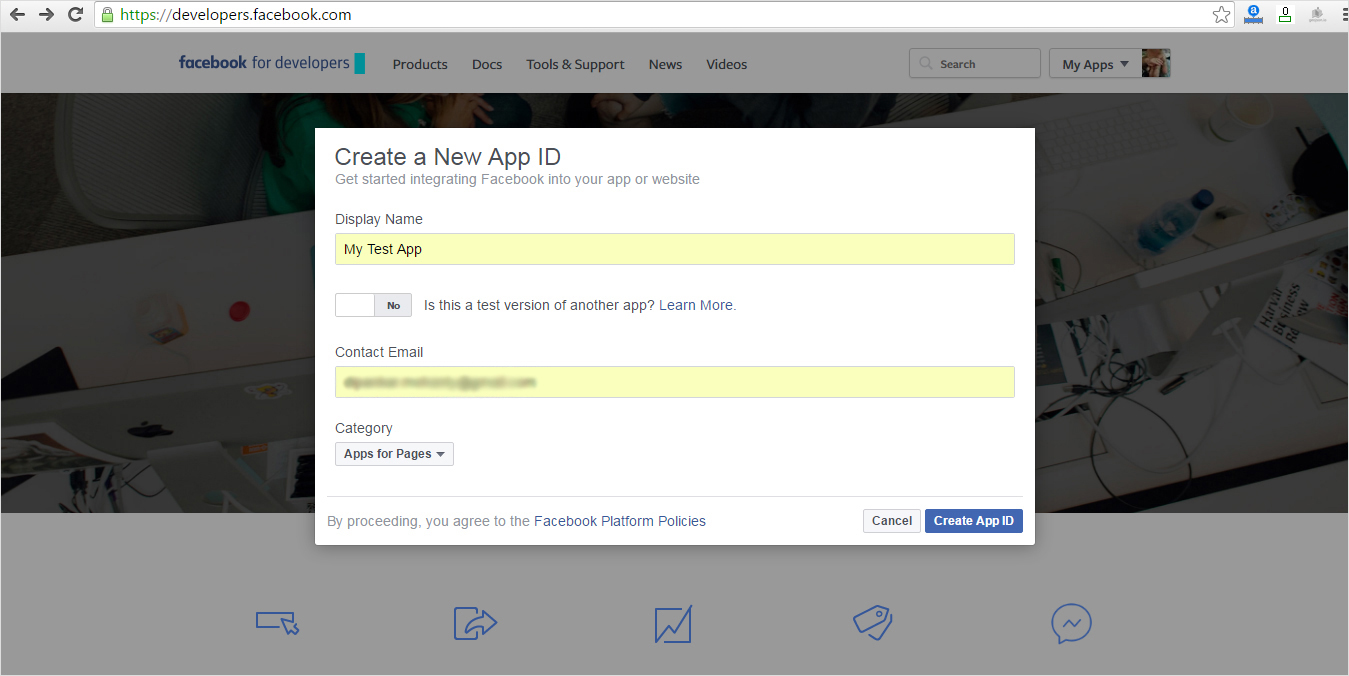
Task: Go to the News section
Action: (x=665, y=64)
